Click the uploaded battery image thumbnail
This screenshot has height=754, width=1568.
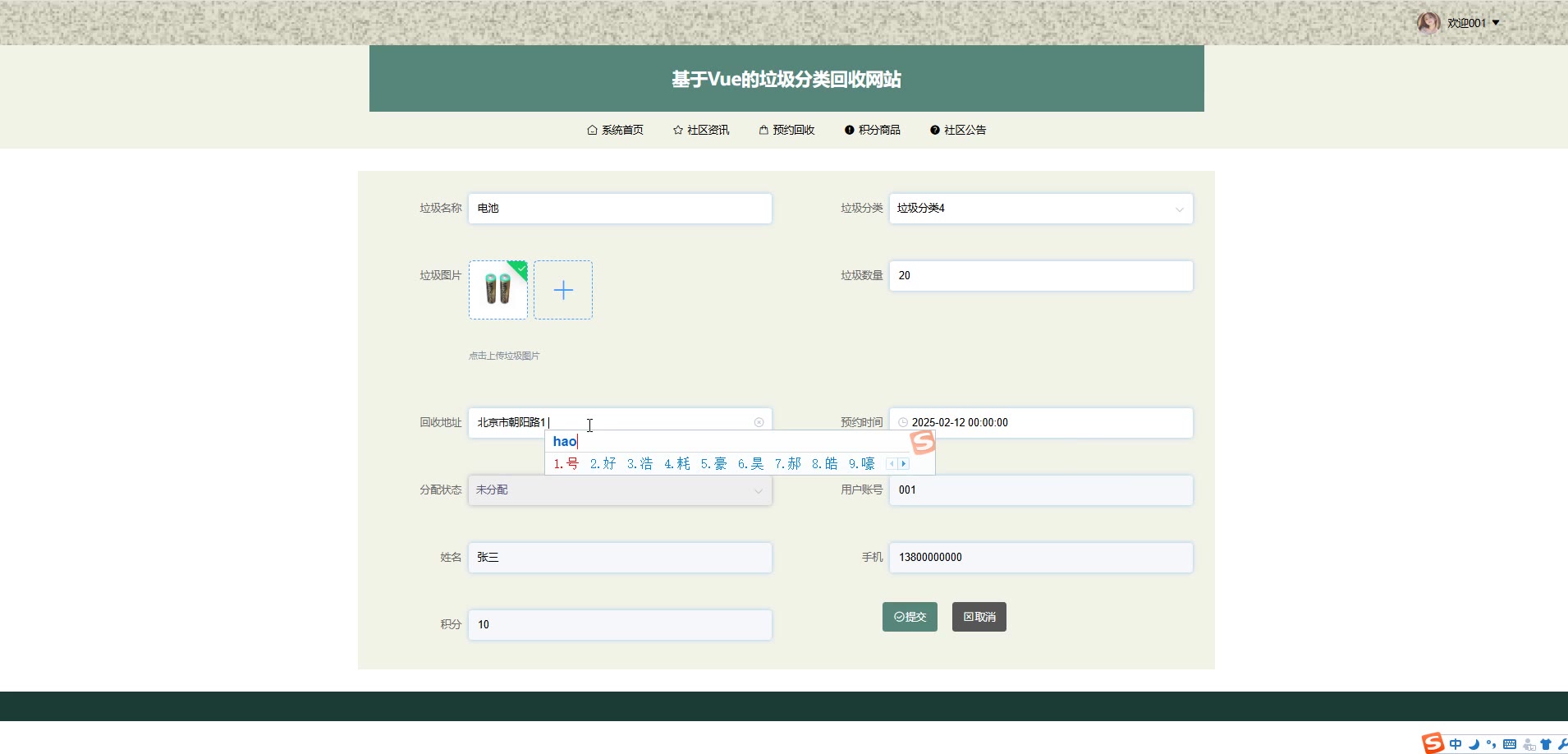pyautogui.click(x=498, y=290)
